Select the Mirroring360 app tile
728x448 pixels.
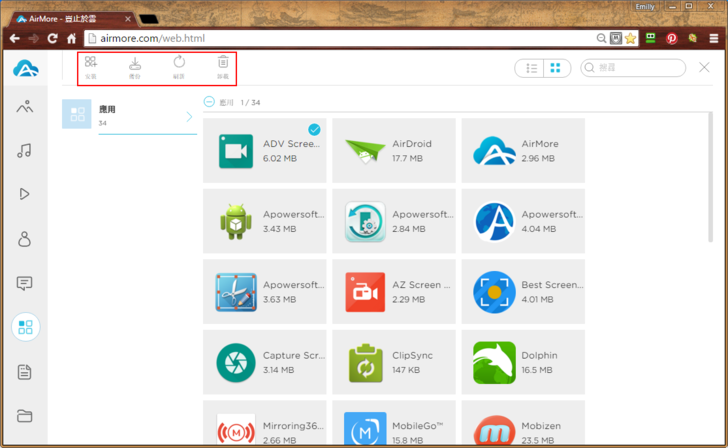[265, 422]
